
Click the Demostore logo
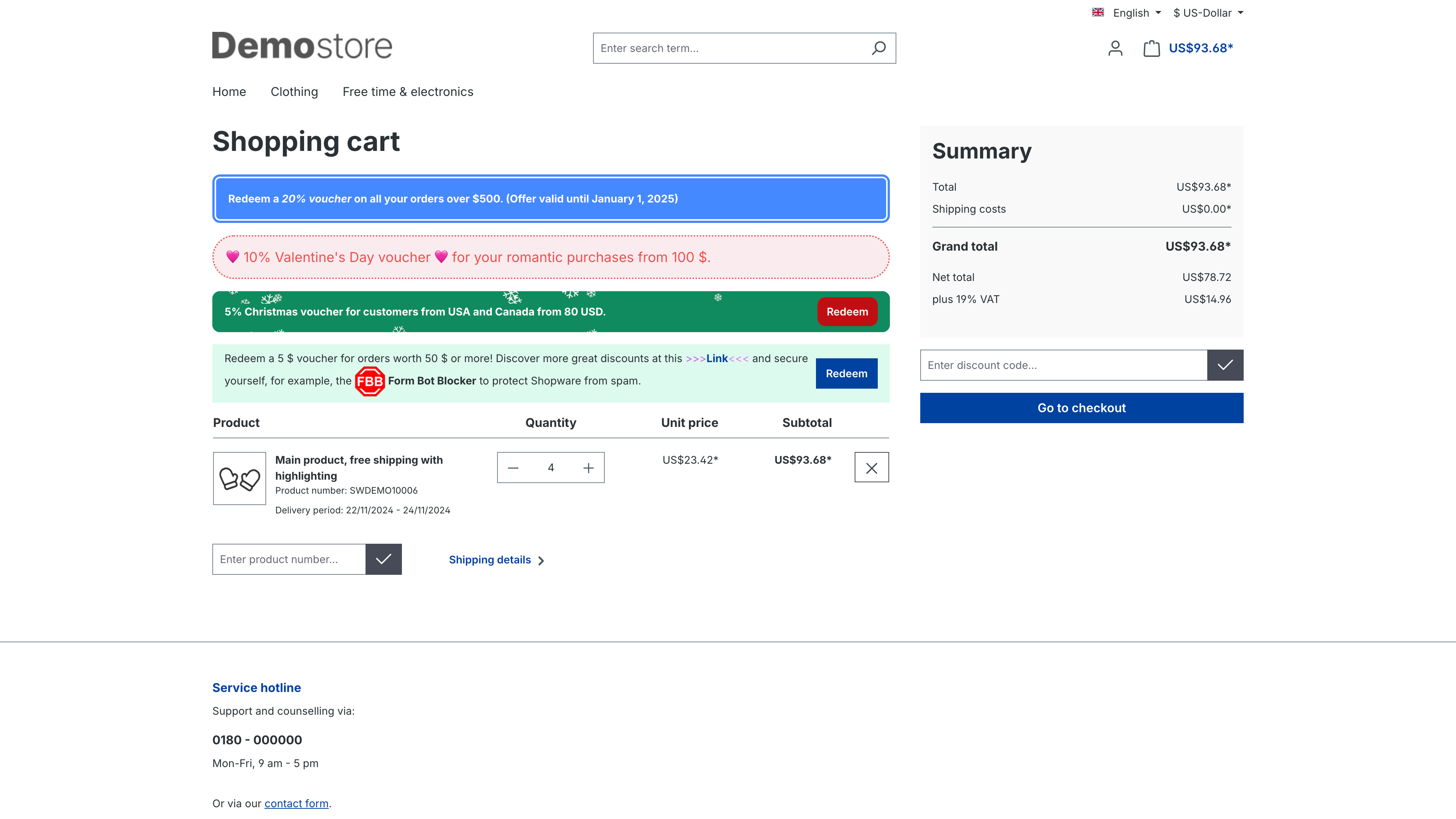click(x=302, y=46)
